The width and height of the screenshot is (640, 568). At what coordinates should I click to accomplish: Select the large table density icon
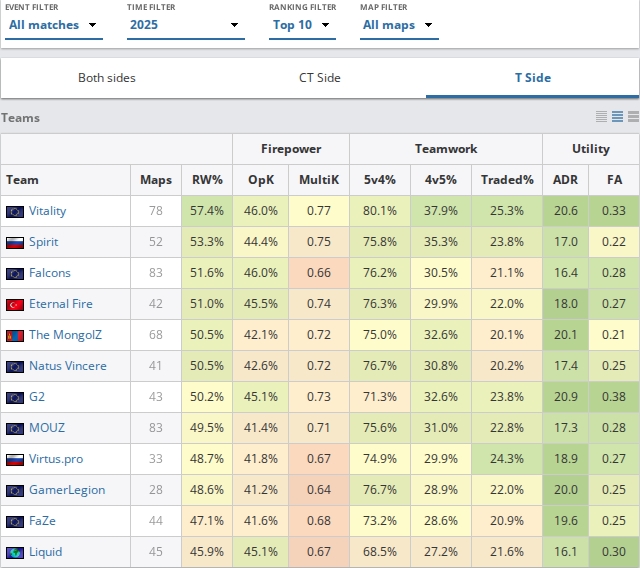633,117
